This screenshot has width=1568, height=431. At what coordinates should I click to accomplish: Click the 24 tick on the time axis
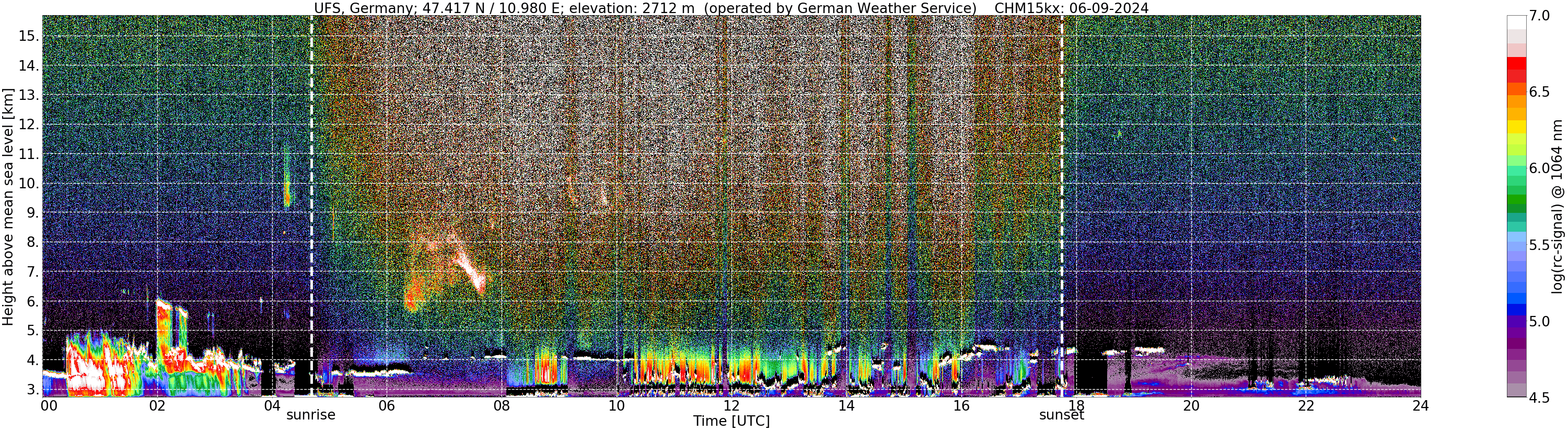coord(1420,405)
